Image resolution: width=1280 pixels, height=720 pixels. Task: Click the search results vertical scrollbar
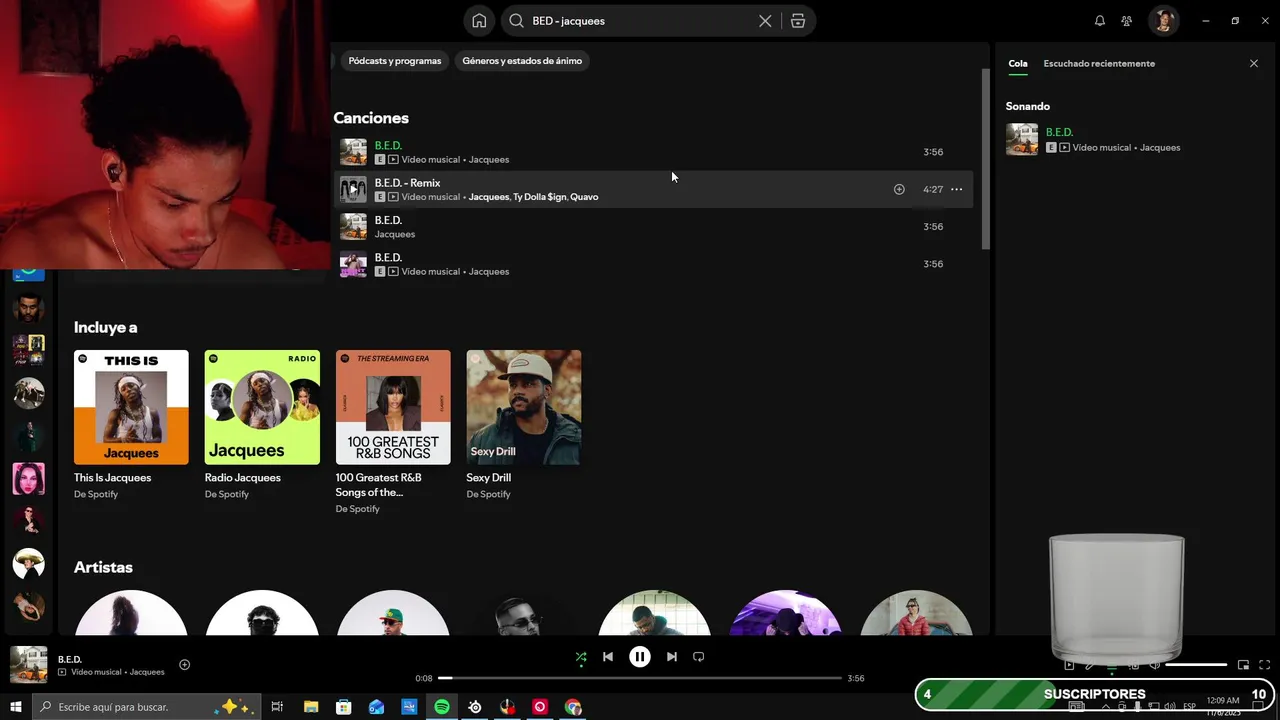[986, 160]
